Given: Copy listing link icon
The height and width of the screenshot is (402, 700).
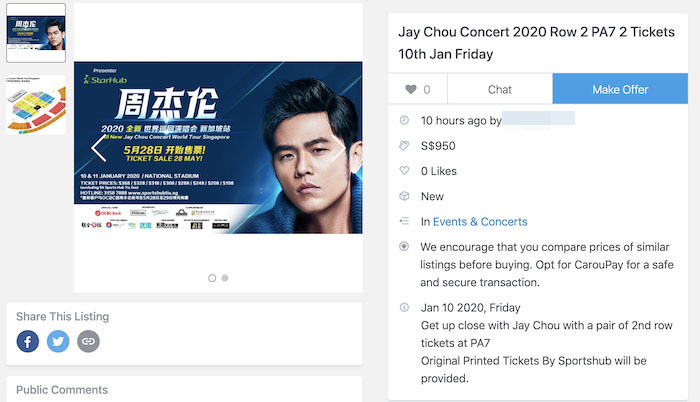Looking at the screenshot, I should [89, 341].
